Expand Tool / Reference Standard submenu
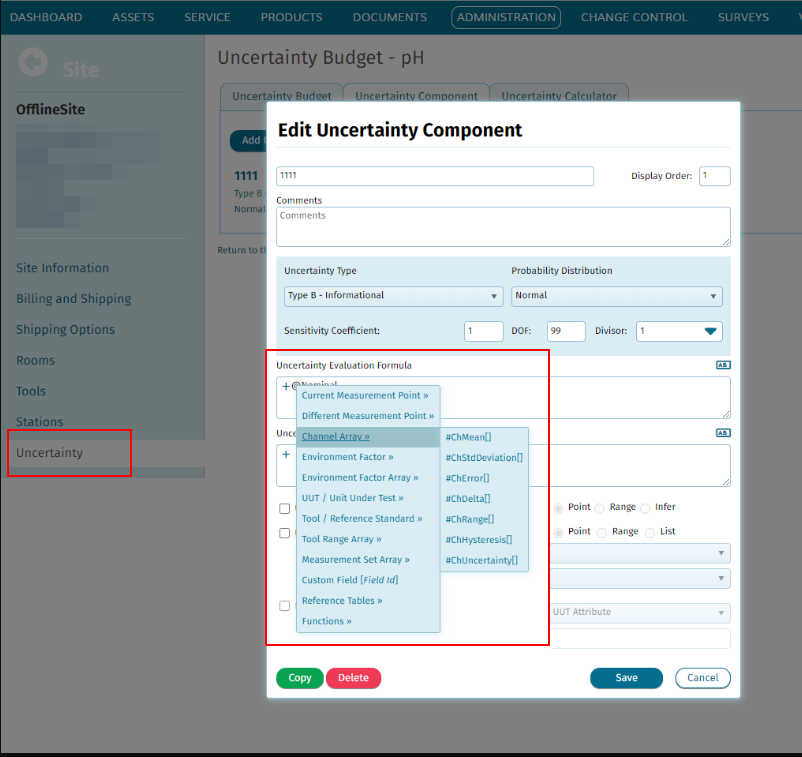802x757 pixels. pos(368,518)
